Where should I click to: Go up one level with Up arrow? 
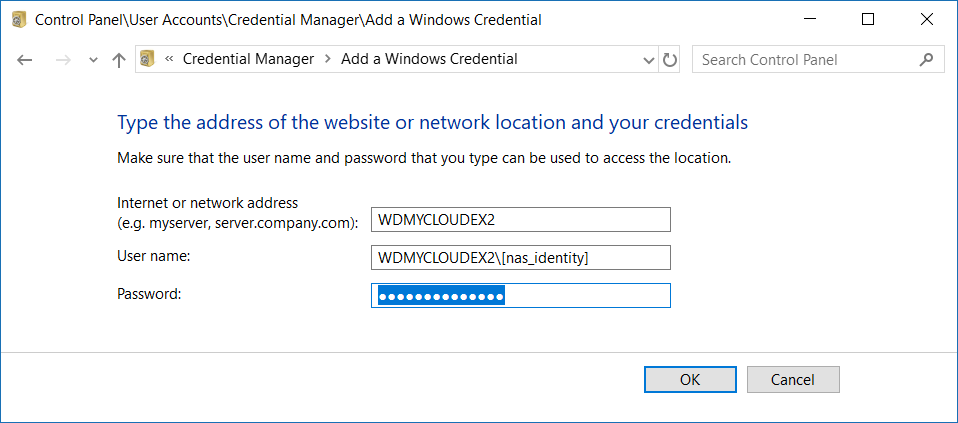(x=119, y=60)
